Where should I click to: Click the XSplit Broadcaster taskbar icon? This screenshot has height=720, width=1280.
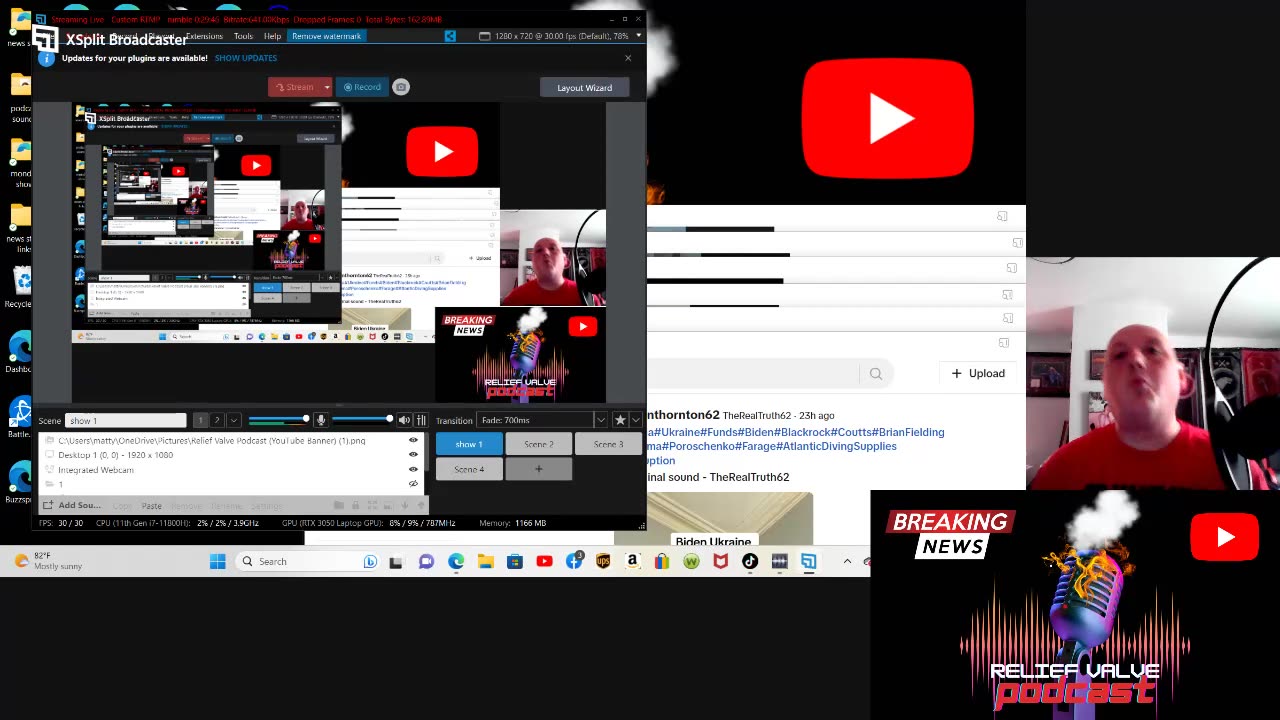pos(809,561)
